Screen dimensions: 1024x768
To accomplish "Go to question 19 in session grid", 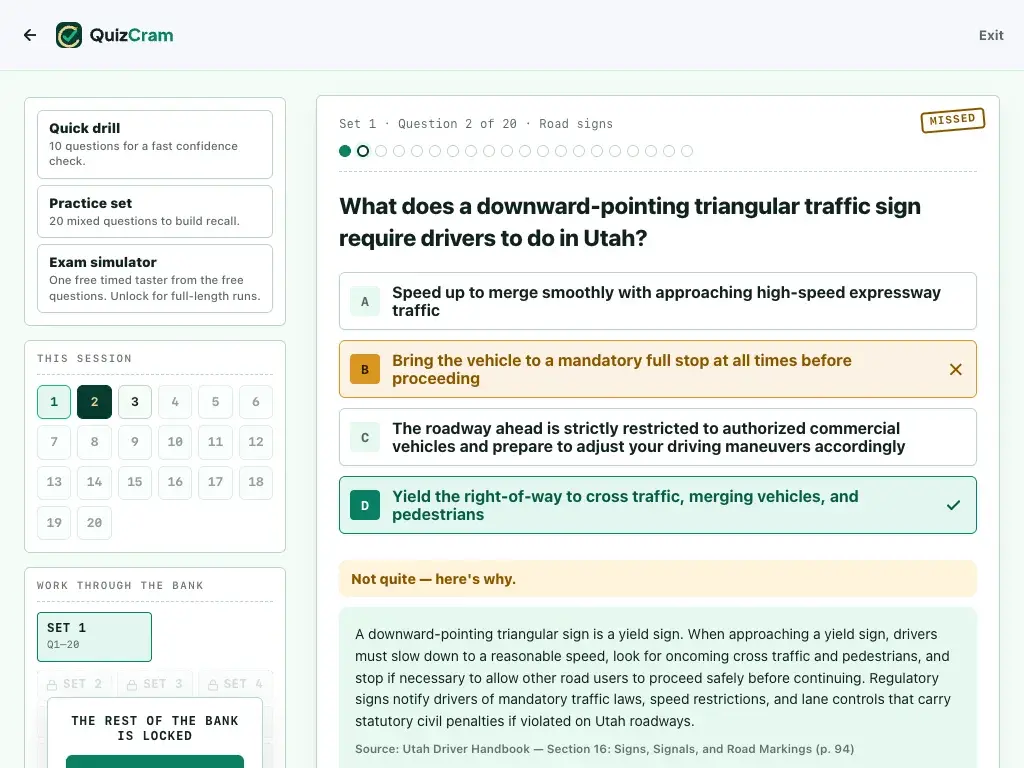I will 54,522.
